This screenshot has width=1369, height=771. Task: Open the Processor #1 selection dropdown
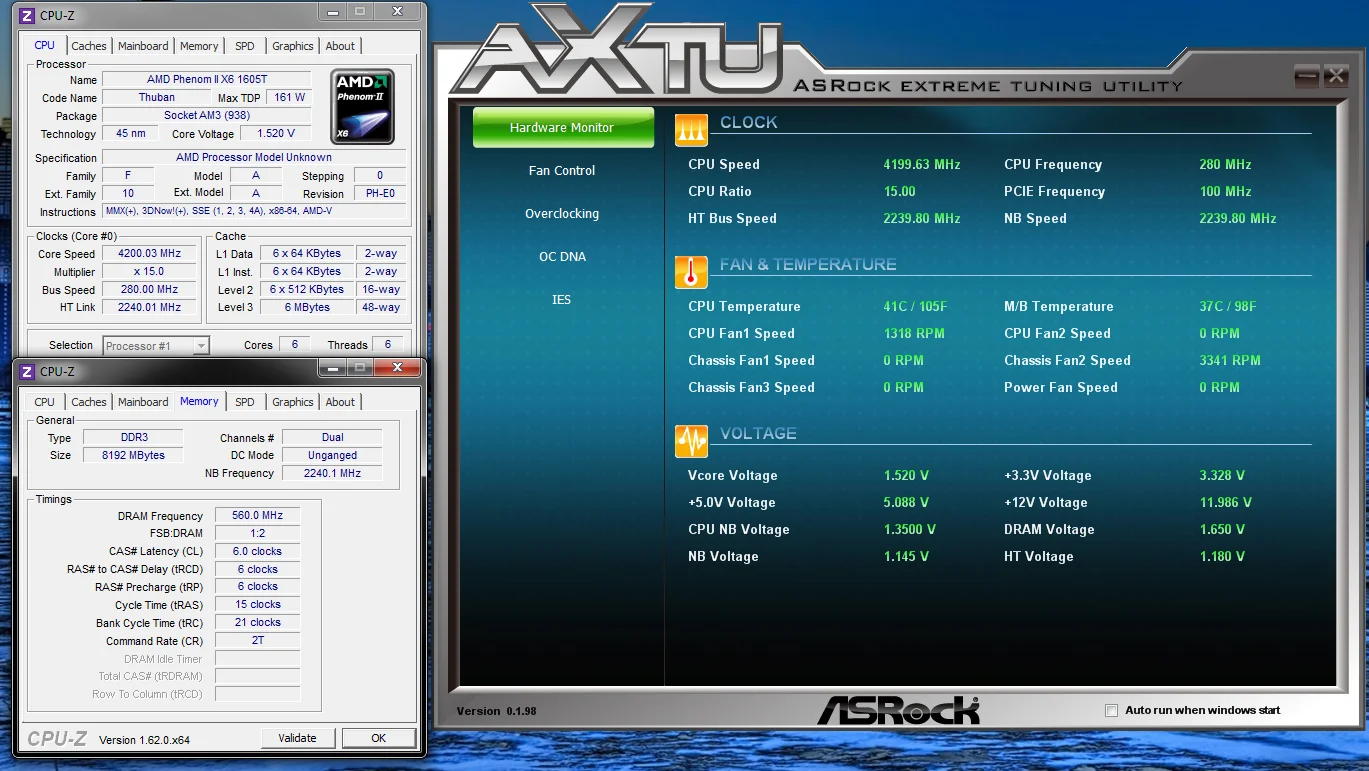156,346
